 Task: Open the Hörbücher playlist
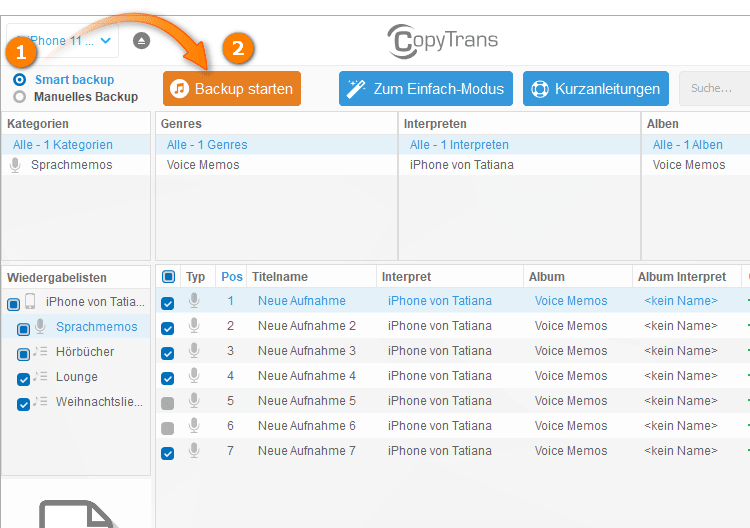click(85, 352)
